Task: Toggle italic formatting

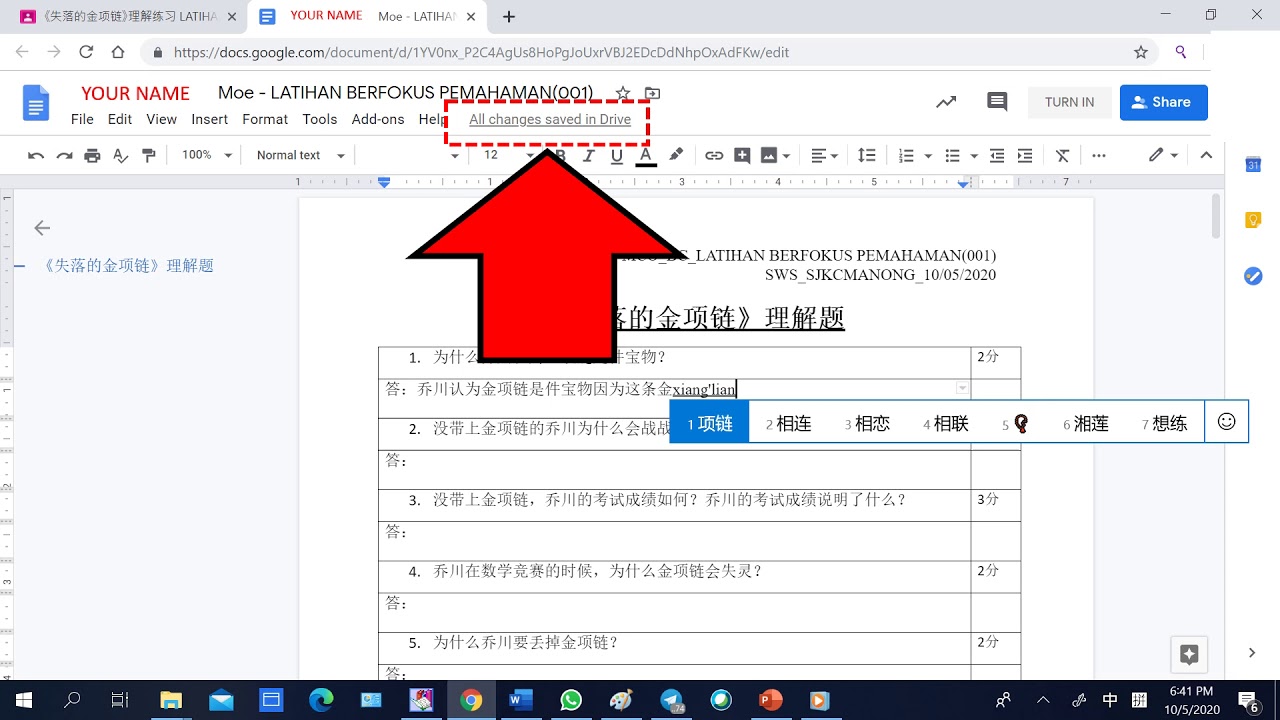Action: [588, 155]
